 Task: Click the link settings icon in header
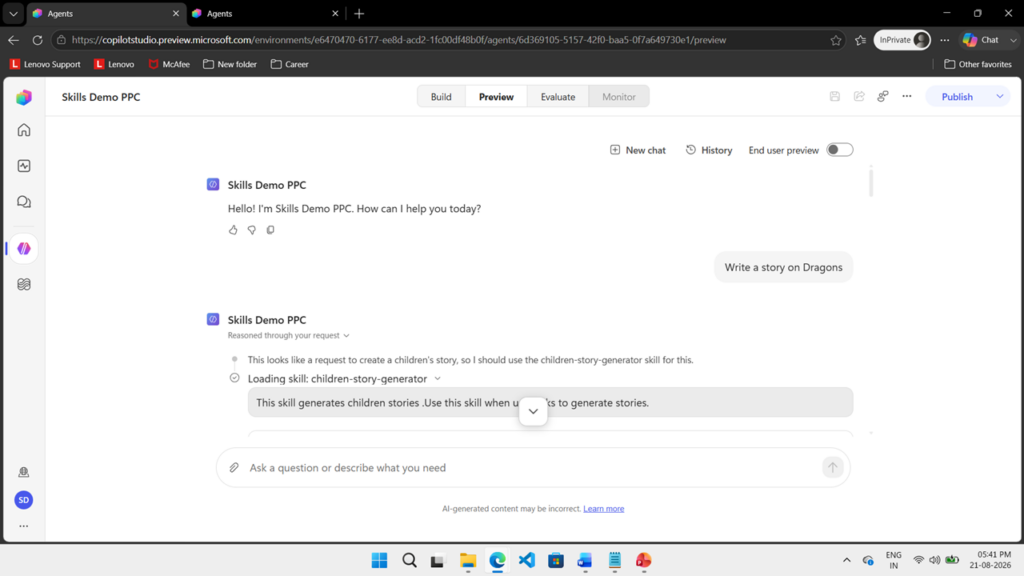tap(883, 97)
